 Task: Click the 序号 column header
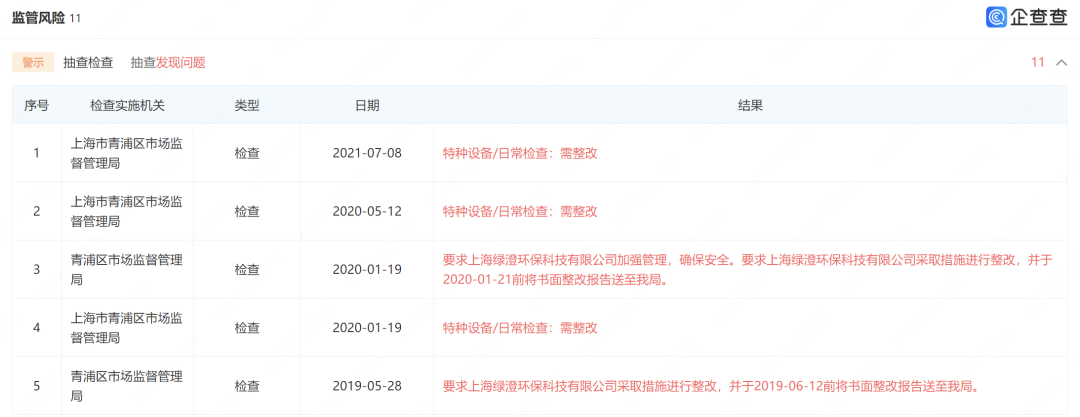click(x=37, y=105)
